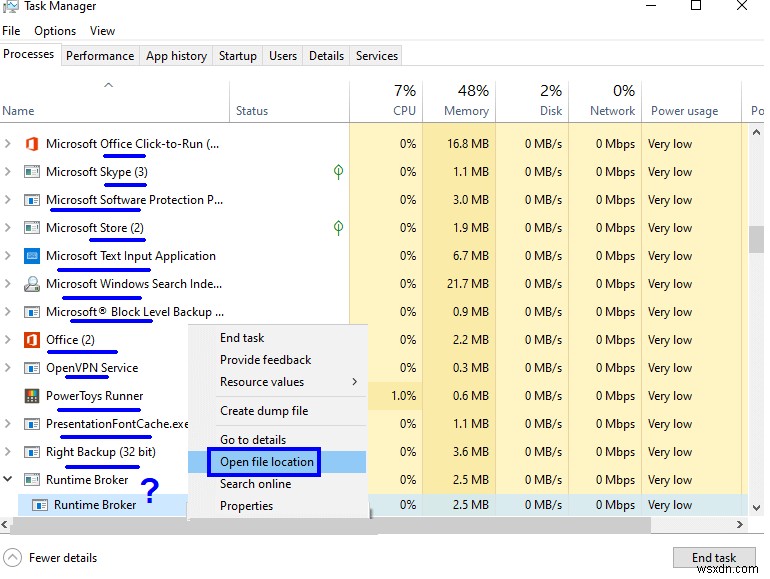Click the parent Runtime Broker icon
This screenshot has width=770, height=579.
tap(31, 480)
